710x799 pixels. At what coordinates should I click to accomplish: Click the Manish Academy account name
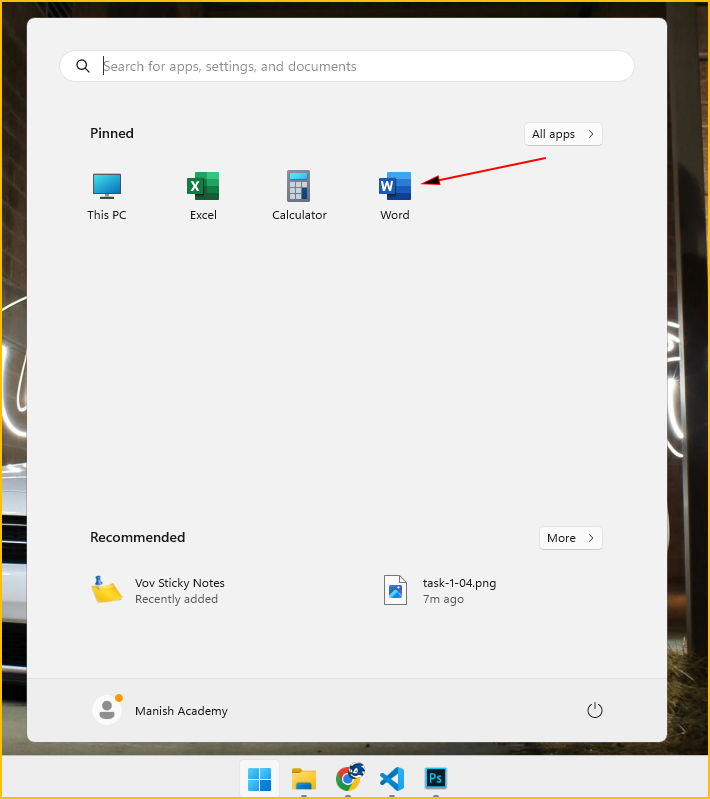coord(181,711)
